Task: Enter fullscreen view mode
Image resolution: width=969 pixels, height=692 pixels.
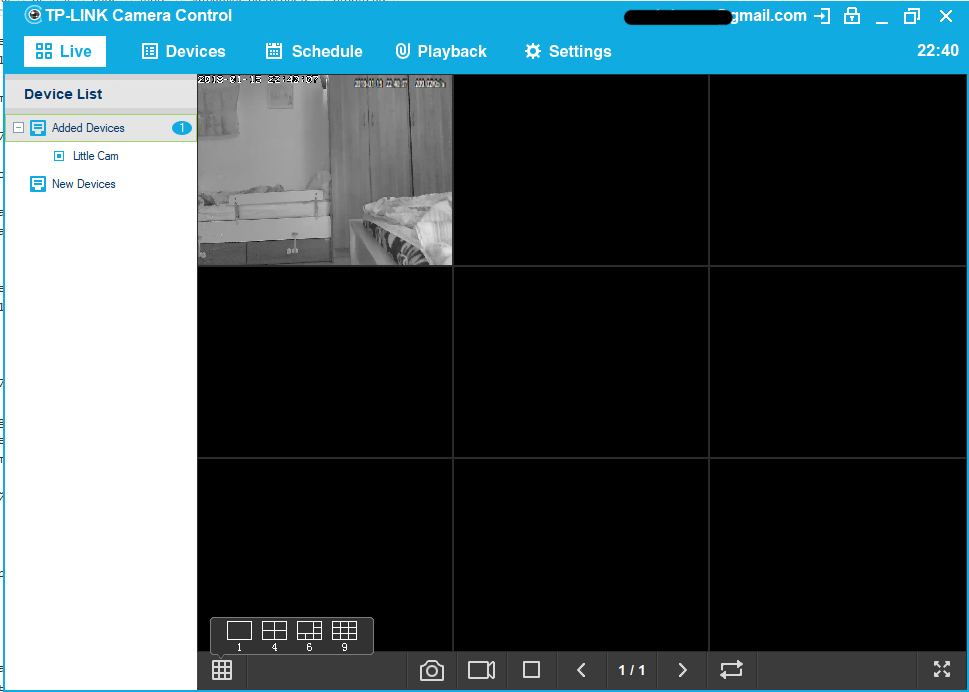Action: pos(941,670)
